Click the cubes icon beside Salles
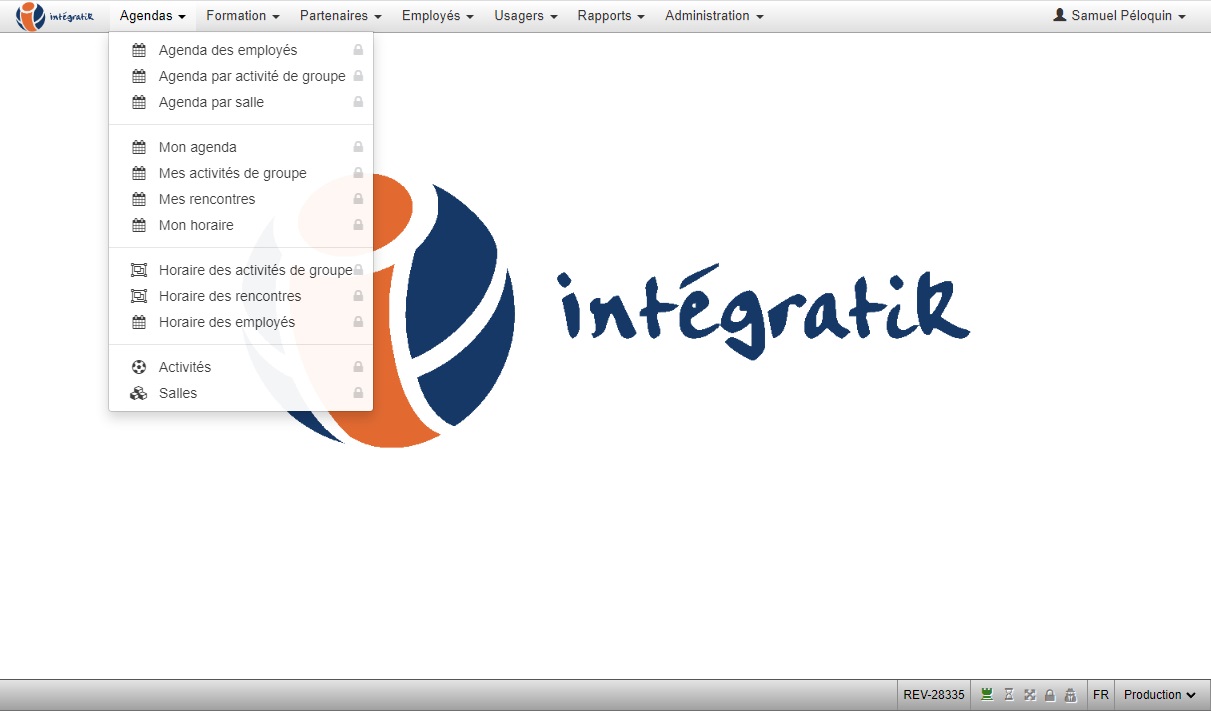 pos(139,393)
